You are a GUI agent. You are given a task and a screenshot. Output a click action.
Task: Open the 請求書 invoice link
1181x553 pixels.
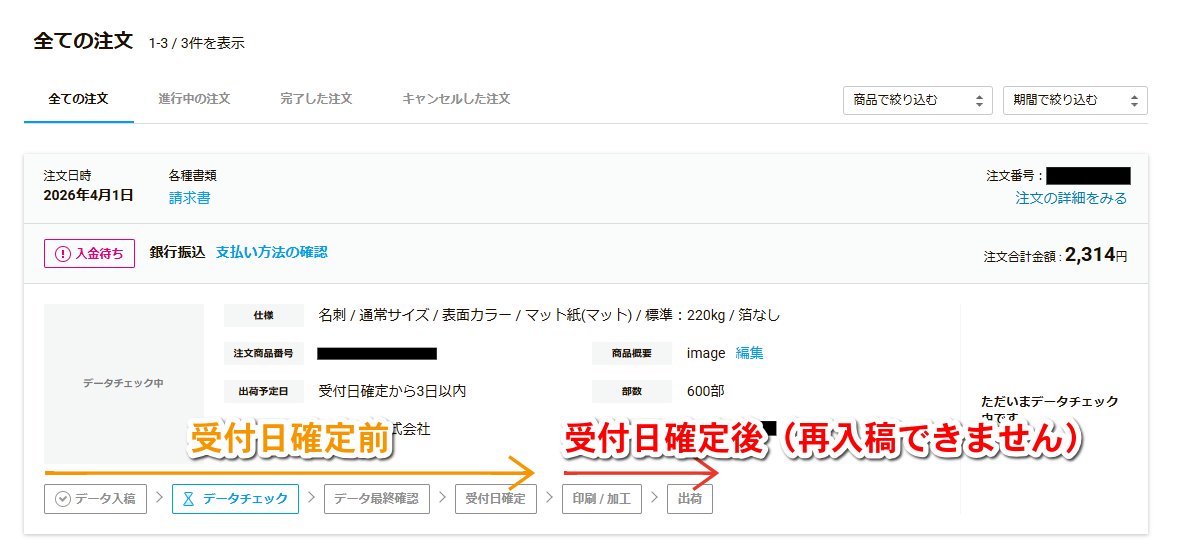[189, 198]
